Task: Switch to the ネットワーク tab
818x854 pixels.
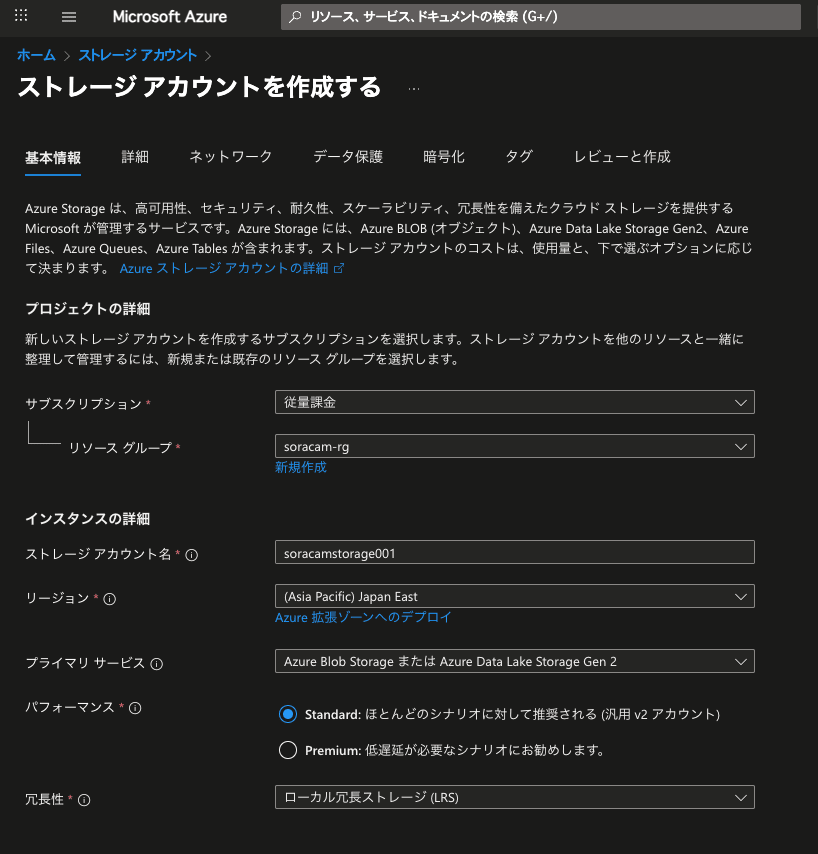Action: [x=230, y=157]
